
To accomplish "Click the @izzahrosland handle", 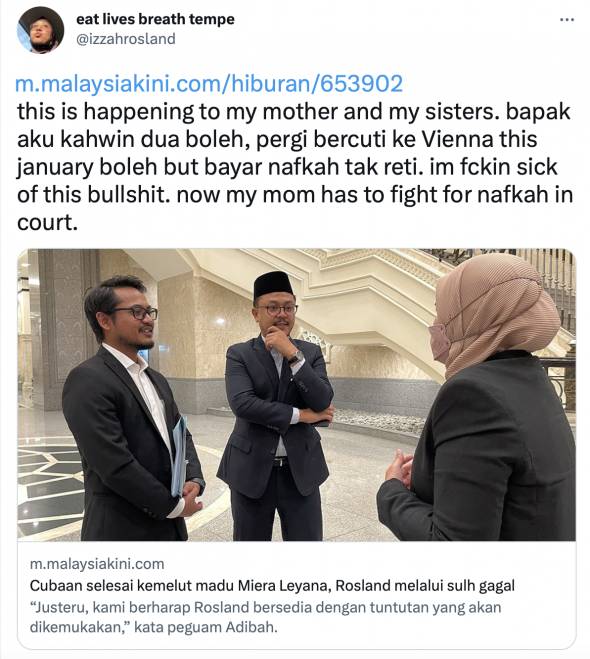I will (x=126, y=39).
